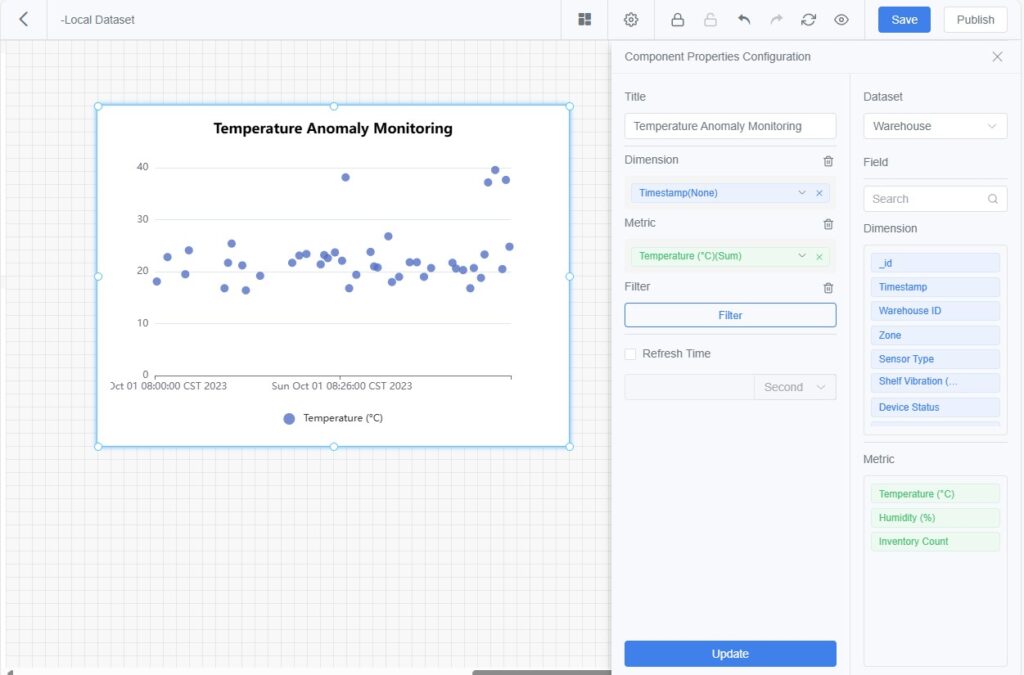Expand the Timestamp(None) dimension dropdown
The height and width of the screenshot is (675, 1024).
pos(801,193)
